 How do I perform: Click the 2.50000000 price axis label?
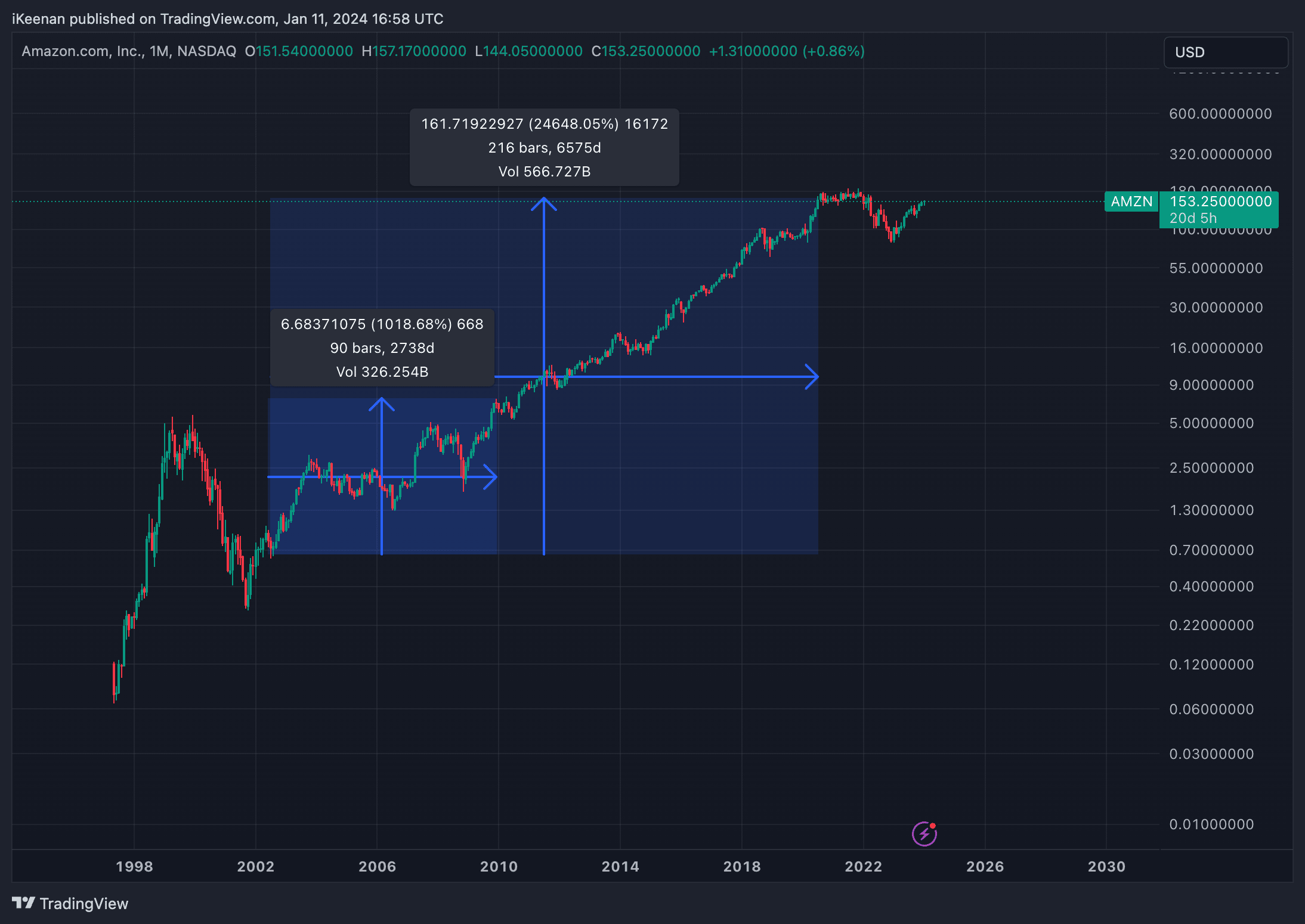click(x=1211, y=468)
